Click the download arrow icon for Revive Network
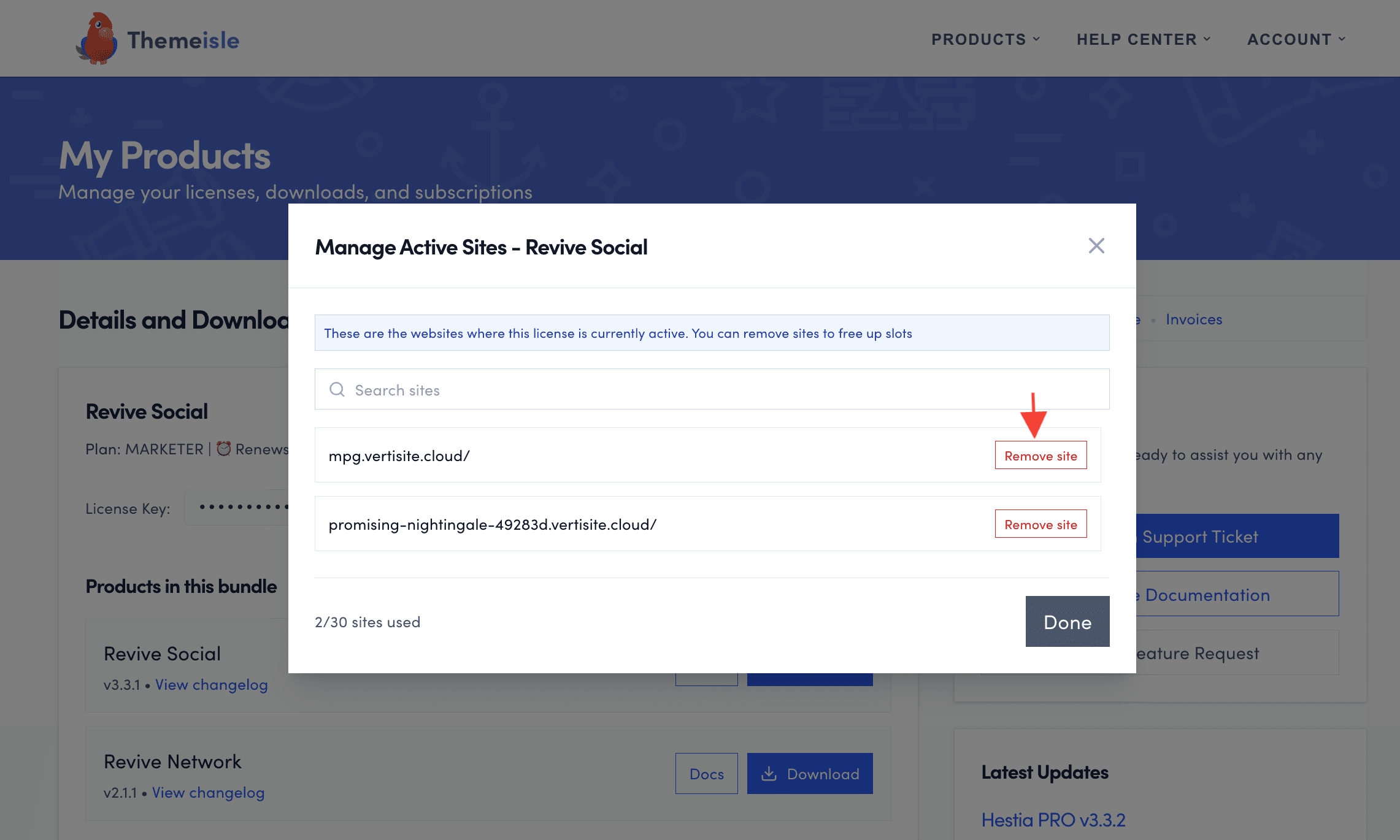Screen dimensions: 1400x840 [x=769, y=773]
